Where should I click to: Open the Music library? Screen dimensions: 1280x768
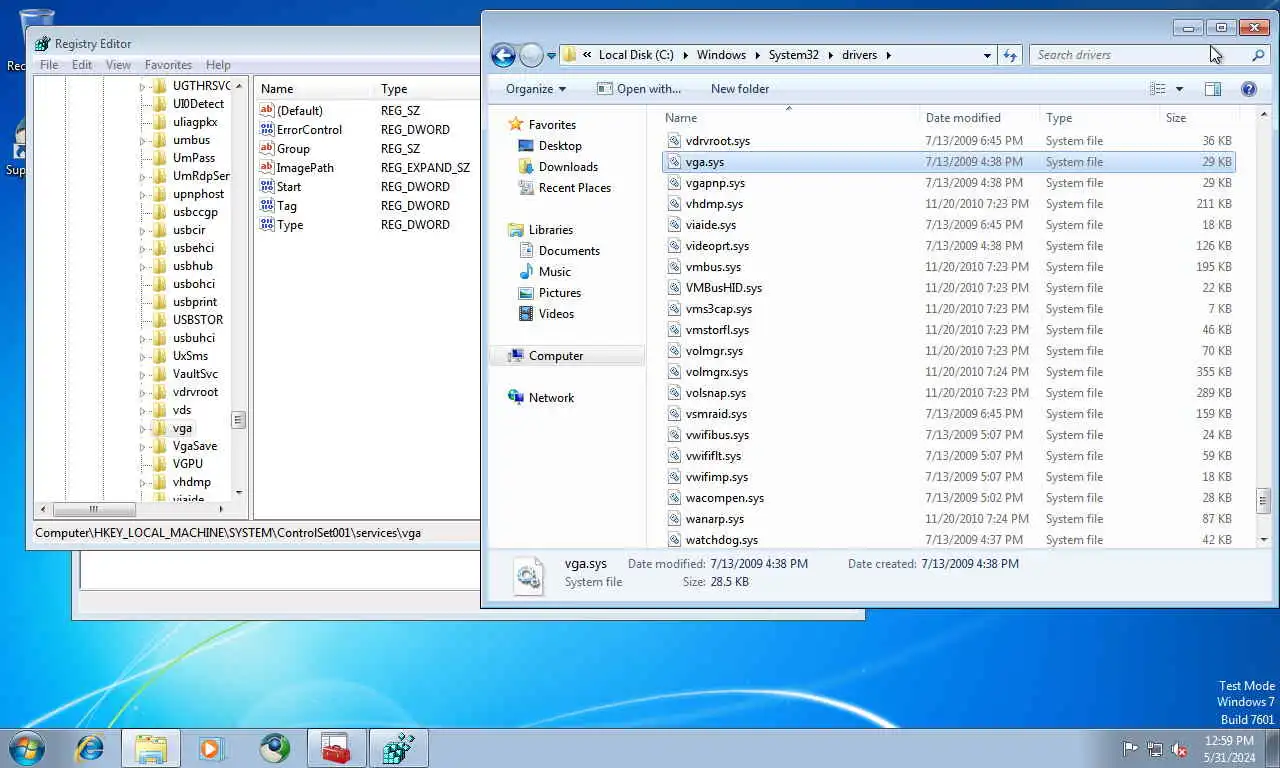(x=554, y=272)
